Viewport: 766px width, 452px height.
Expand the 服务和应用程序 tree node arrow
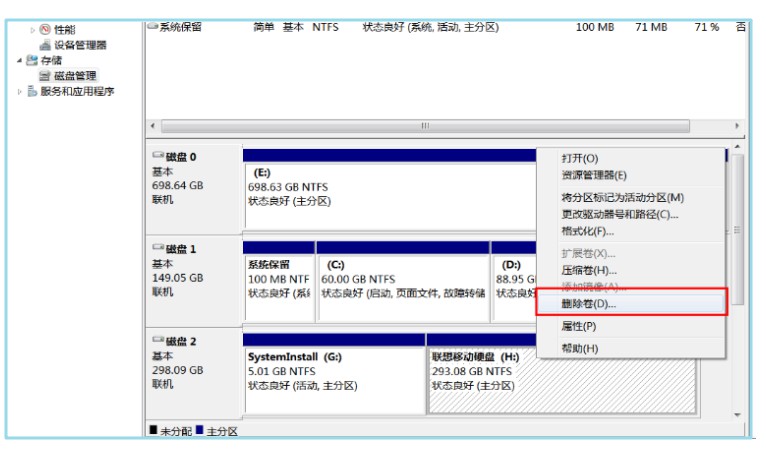coord(19,92)
